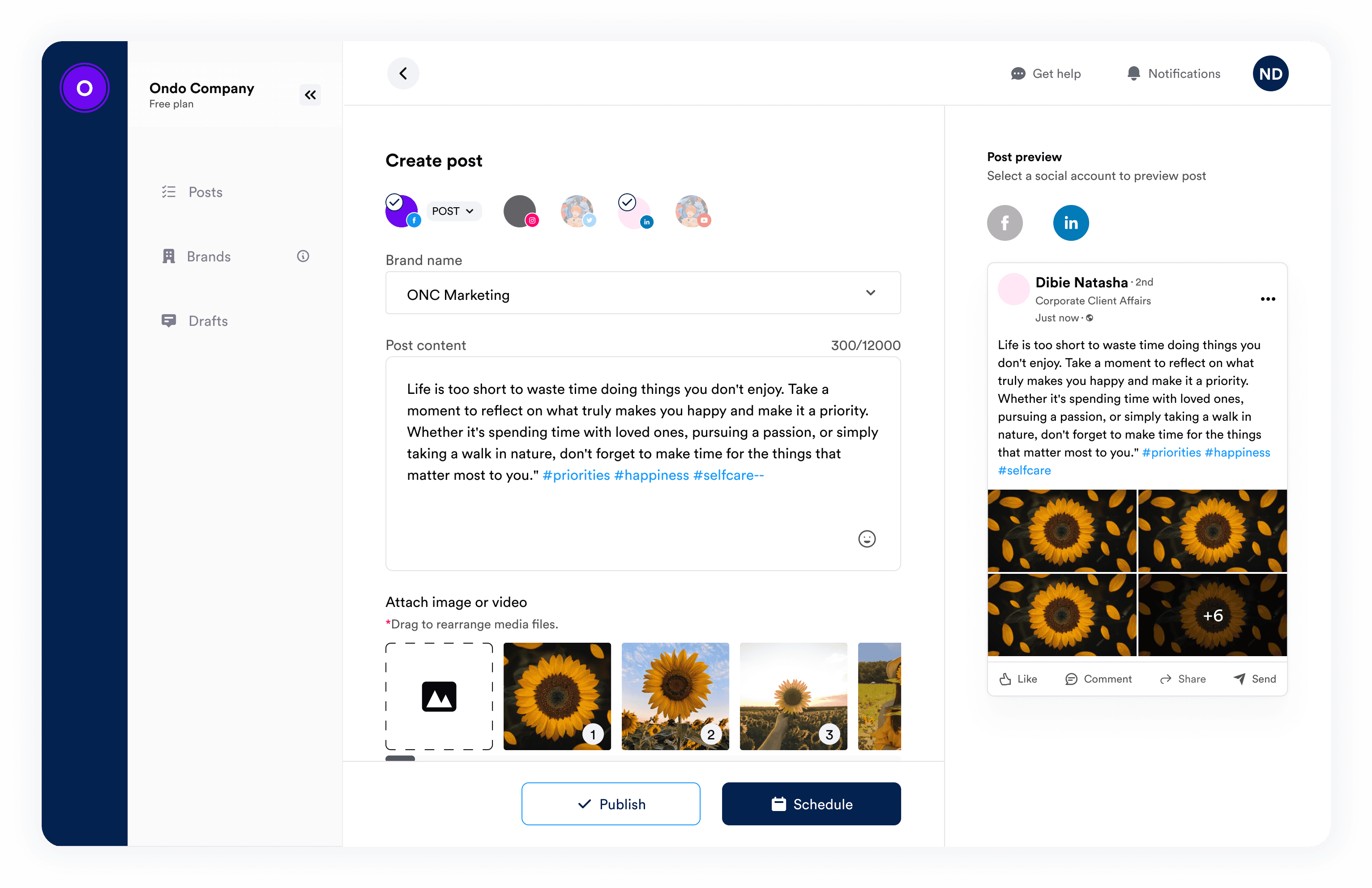Expand the Brand name ONC Marketing dropdown
Screen dimensions: 1372x888
[x=642, y=293]
